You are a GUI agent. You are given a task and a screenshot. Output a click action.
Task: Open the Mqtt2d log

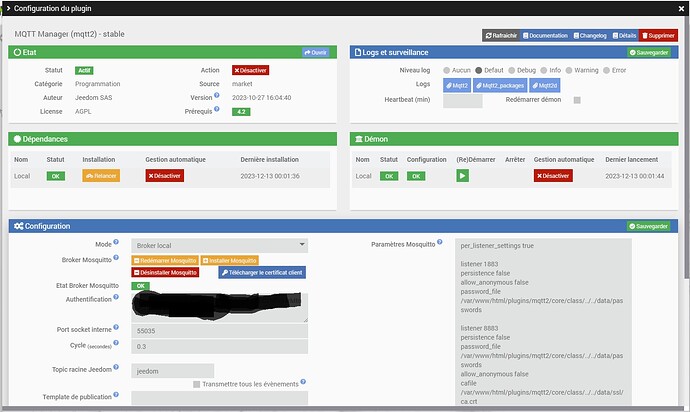click(545, 85)
